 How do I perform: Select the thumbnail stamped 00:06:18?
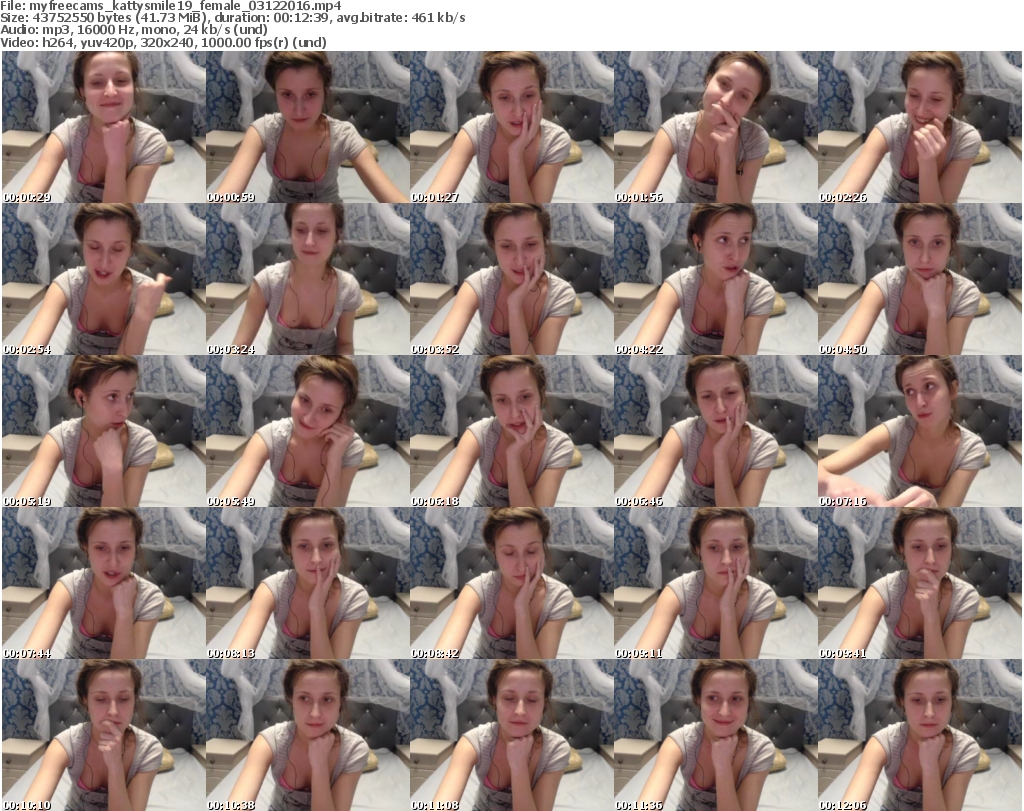512,431
